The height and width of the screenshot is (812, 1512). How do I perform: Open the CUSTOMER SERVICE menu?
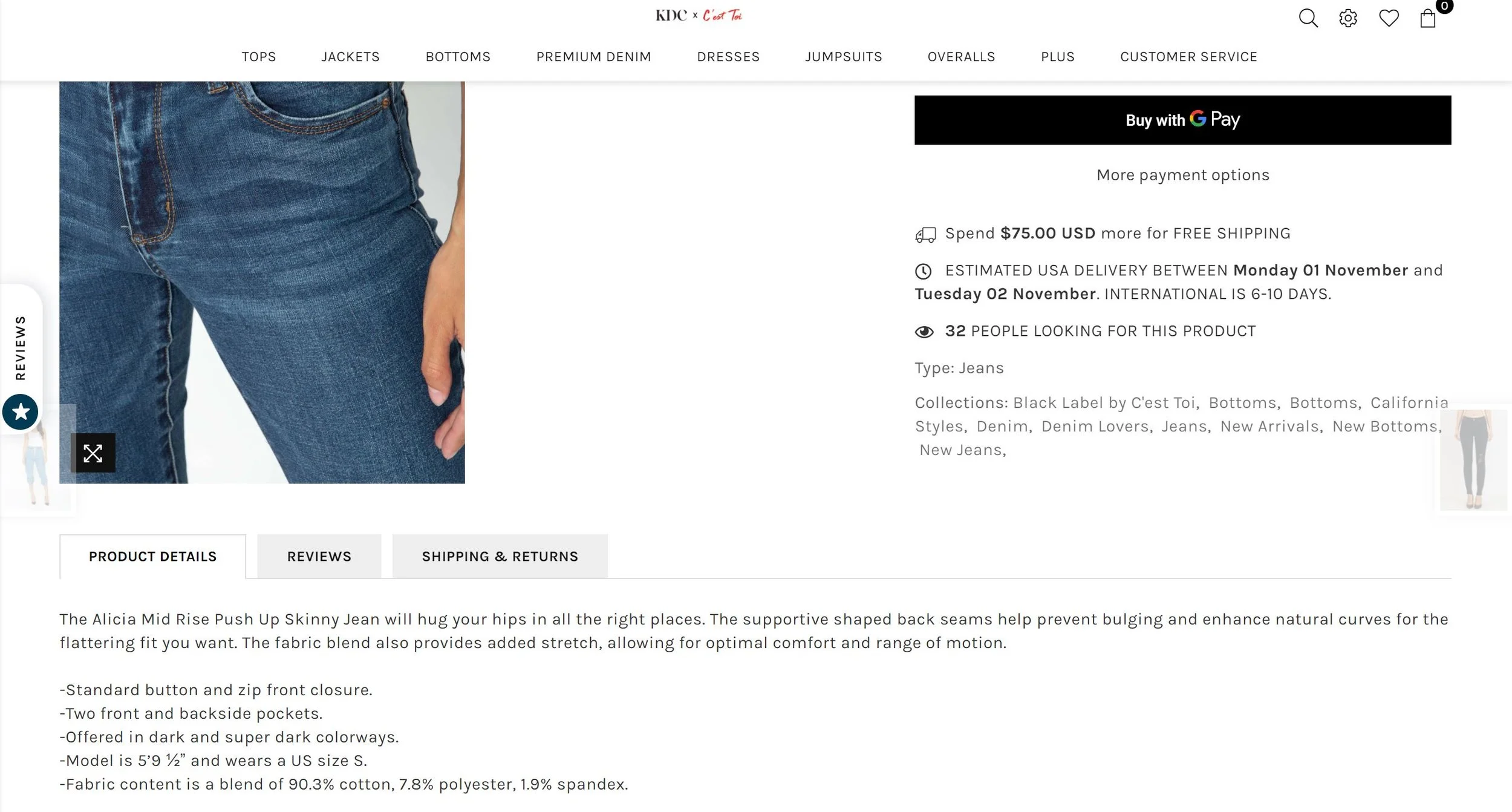point(1188,57)
